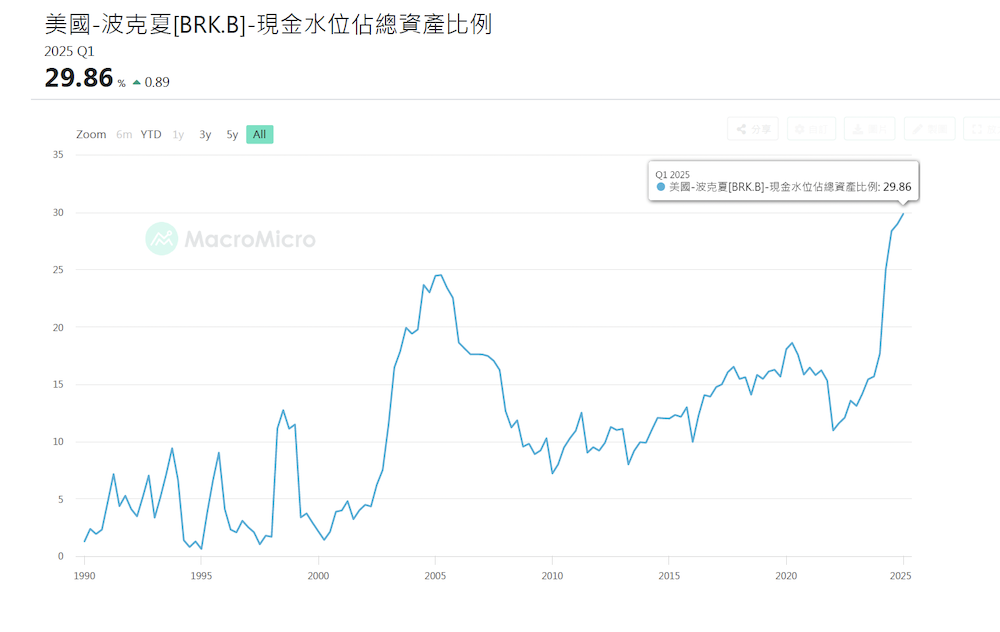Click the 20 y-axis label
The width and height of the screenshot is (1000, 632).
[x=58, y=327]
